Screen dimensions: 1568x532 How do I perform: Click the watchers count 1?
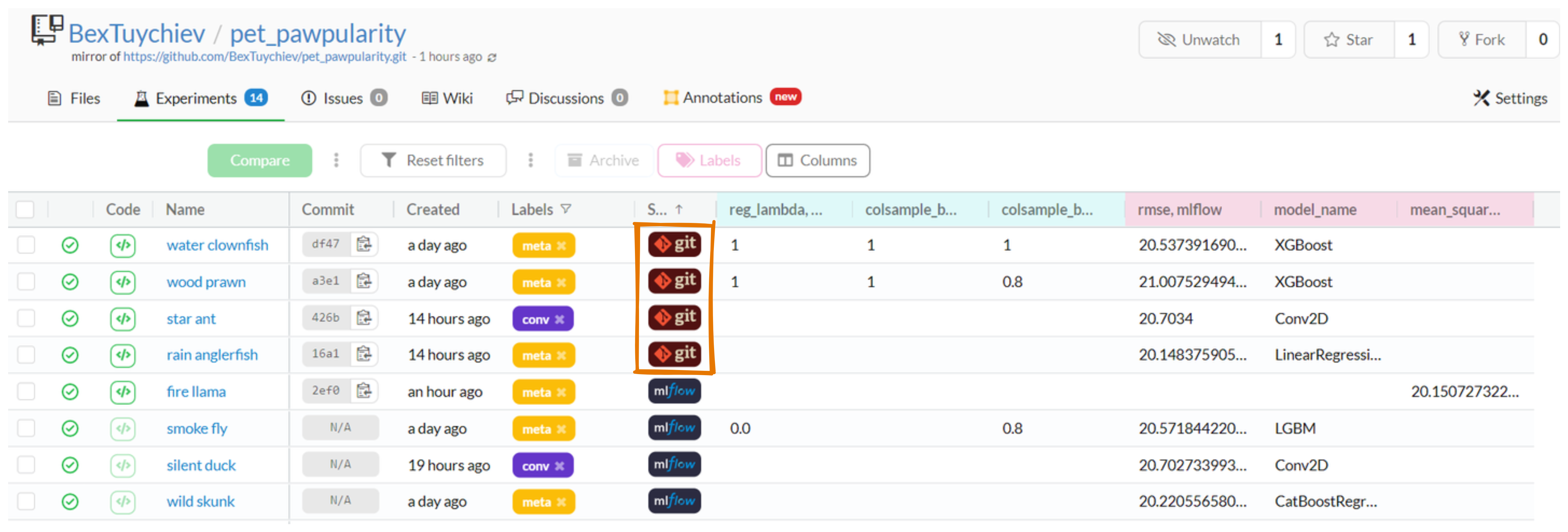1278,40
